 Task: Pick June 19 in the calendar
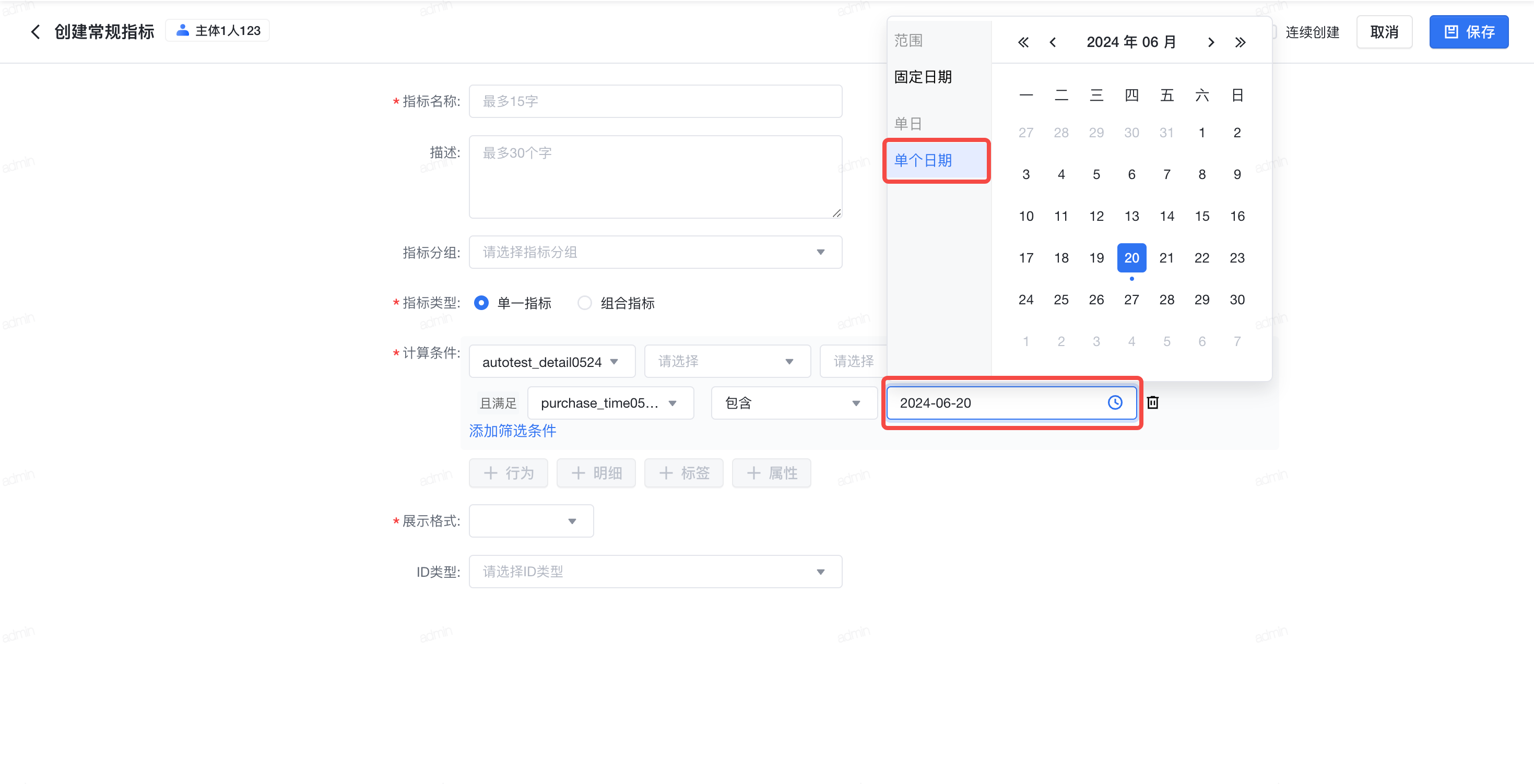(x=1096, y=258)
